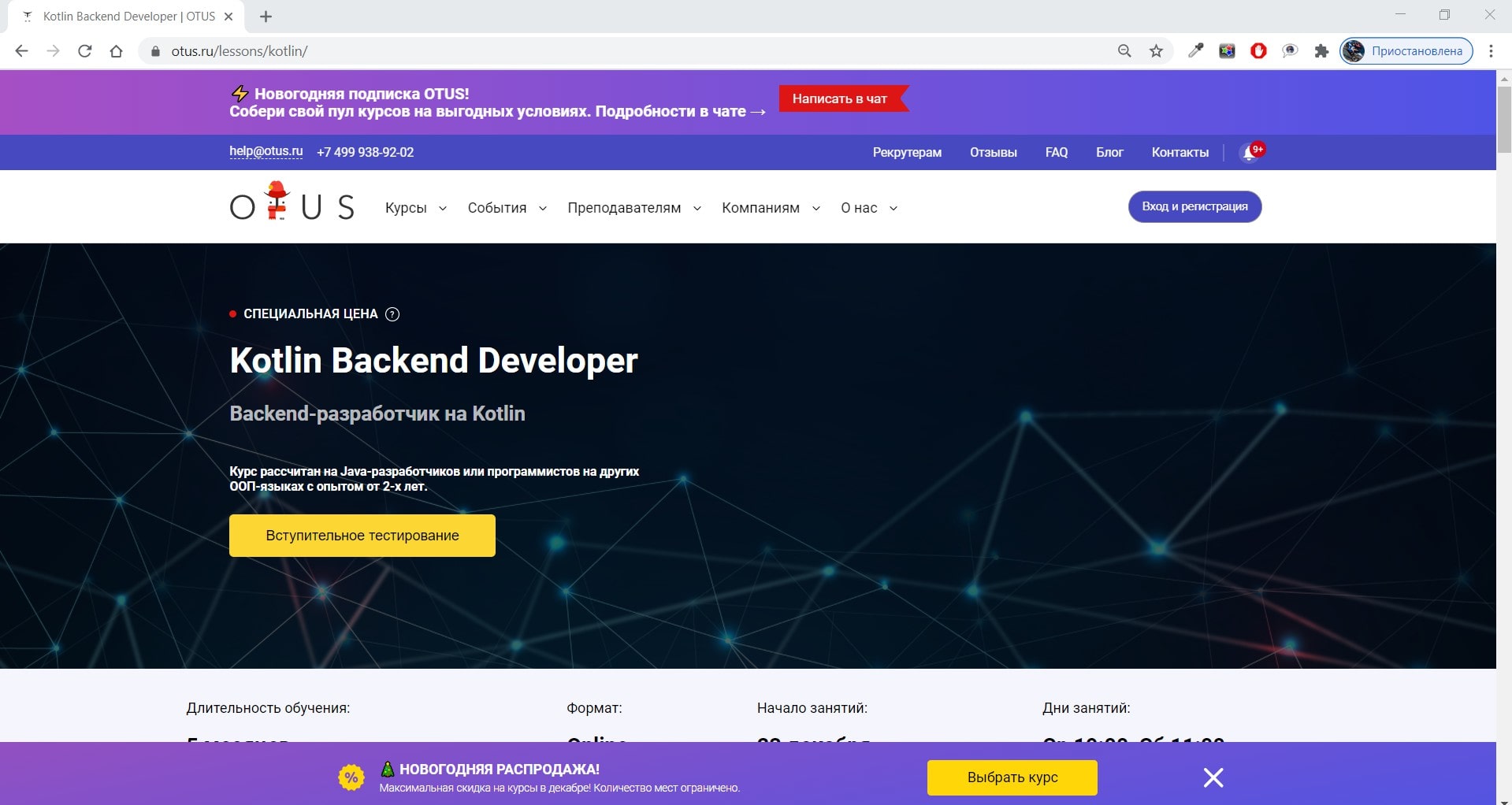
Task: Open the Контакты page
Action: (1180, 152)
